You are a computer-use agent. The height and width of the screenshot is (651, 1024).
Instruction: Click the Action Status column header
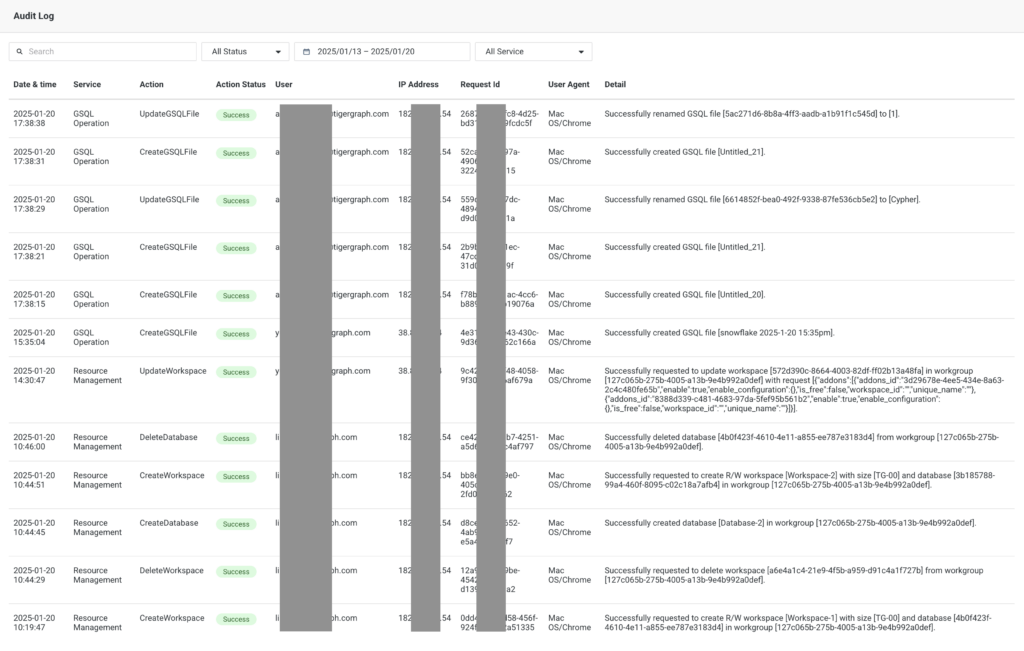[241, 84]
